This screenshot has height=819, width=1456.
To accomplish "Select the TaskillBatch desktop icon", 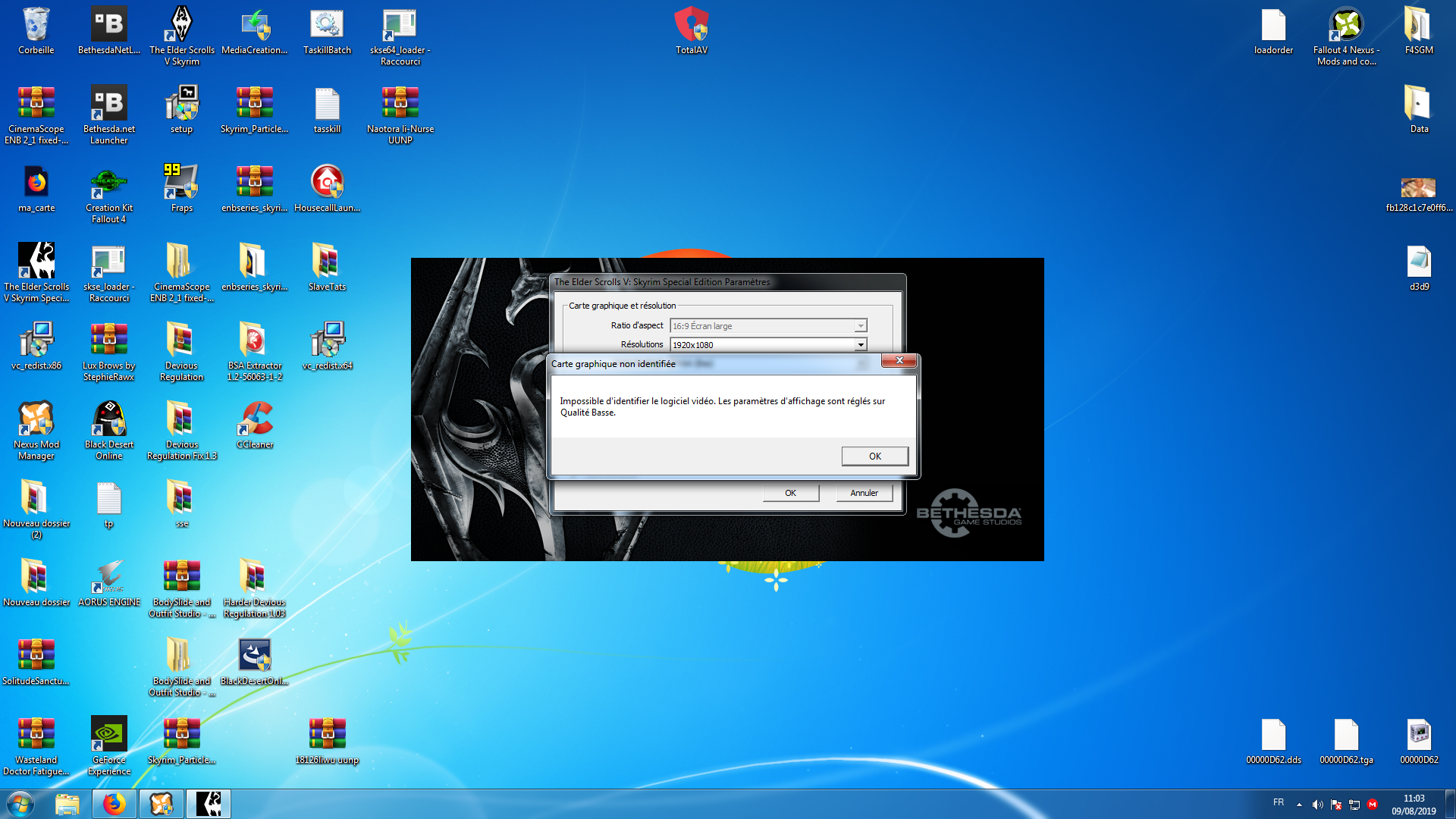I will click(x=328, y=32).
